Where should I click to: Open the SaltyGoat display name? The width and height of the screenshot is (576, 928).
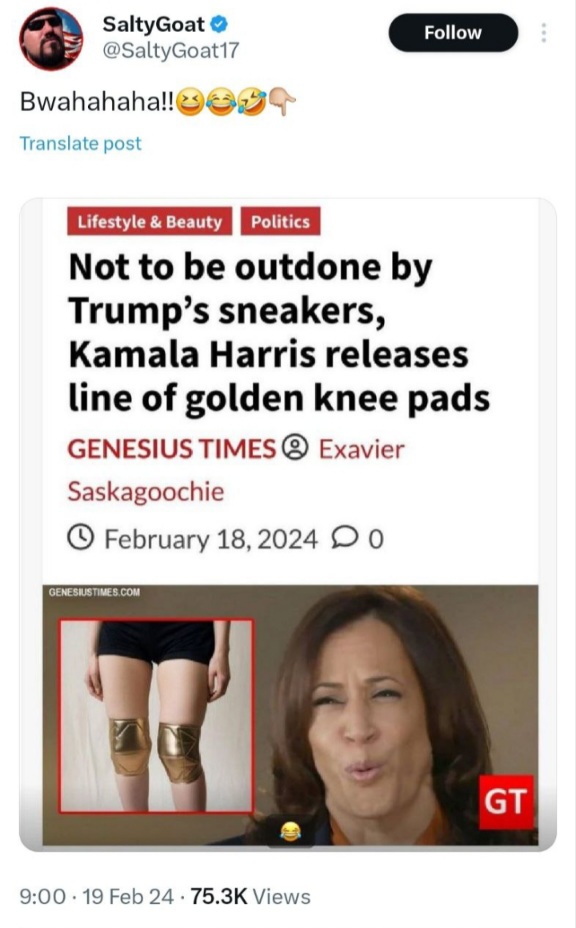pyautogui.click(x=154, y=24)
